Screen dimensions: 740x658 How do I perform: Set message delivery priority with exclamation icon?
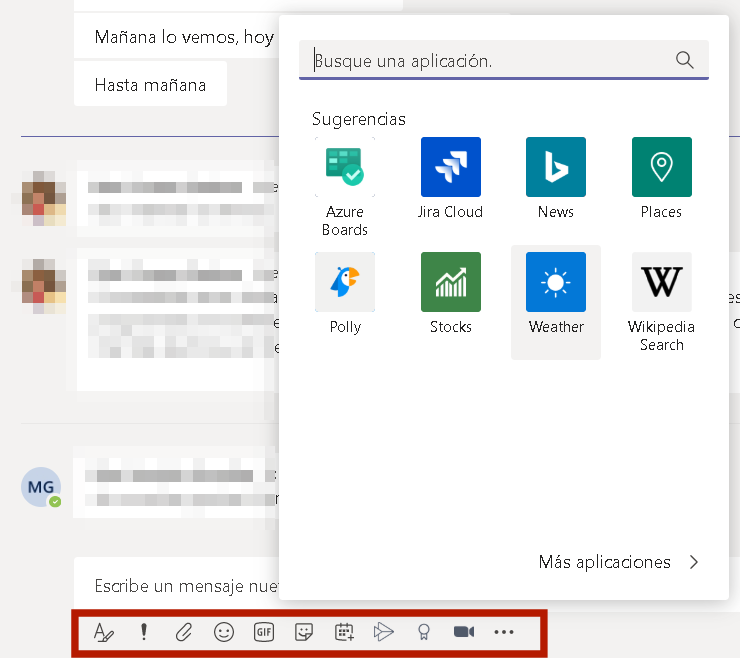click(x=144, y=632)
